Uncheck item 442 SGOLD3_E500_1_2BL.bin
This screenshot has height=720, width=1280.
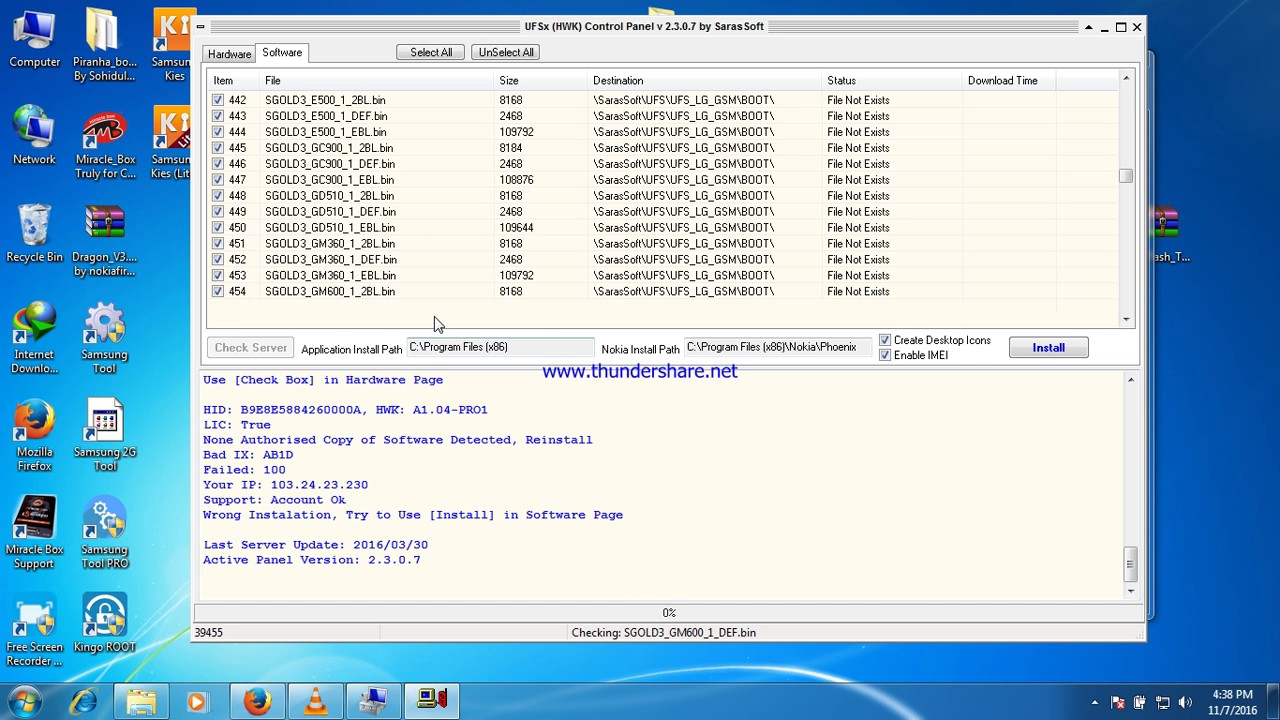[x=218, y=100]
